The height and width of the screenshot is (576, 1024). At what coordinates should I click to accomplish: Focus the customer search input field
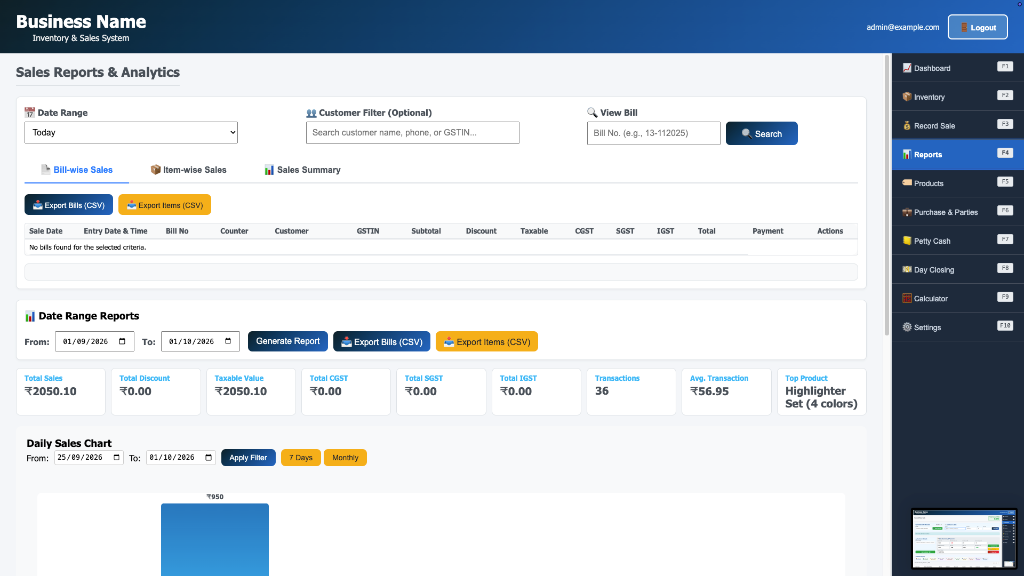click(x=413, y=133)
